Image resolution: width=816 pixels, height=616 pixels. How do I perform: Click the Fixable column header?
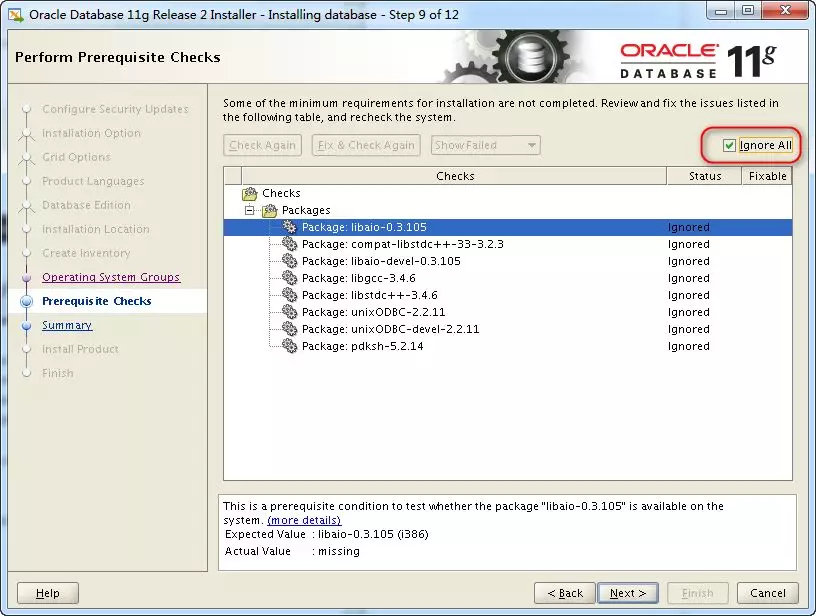coord(767,176)
